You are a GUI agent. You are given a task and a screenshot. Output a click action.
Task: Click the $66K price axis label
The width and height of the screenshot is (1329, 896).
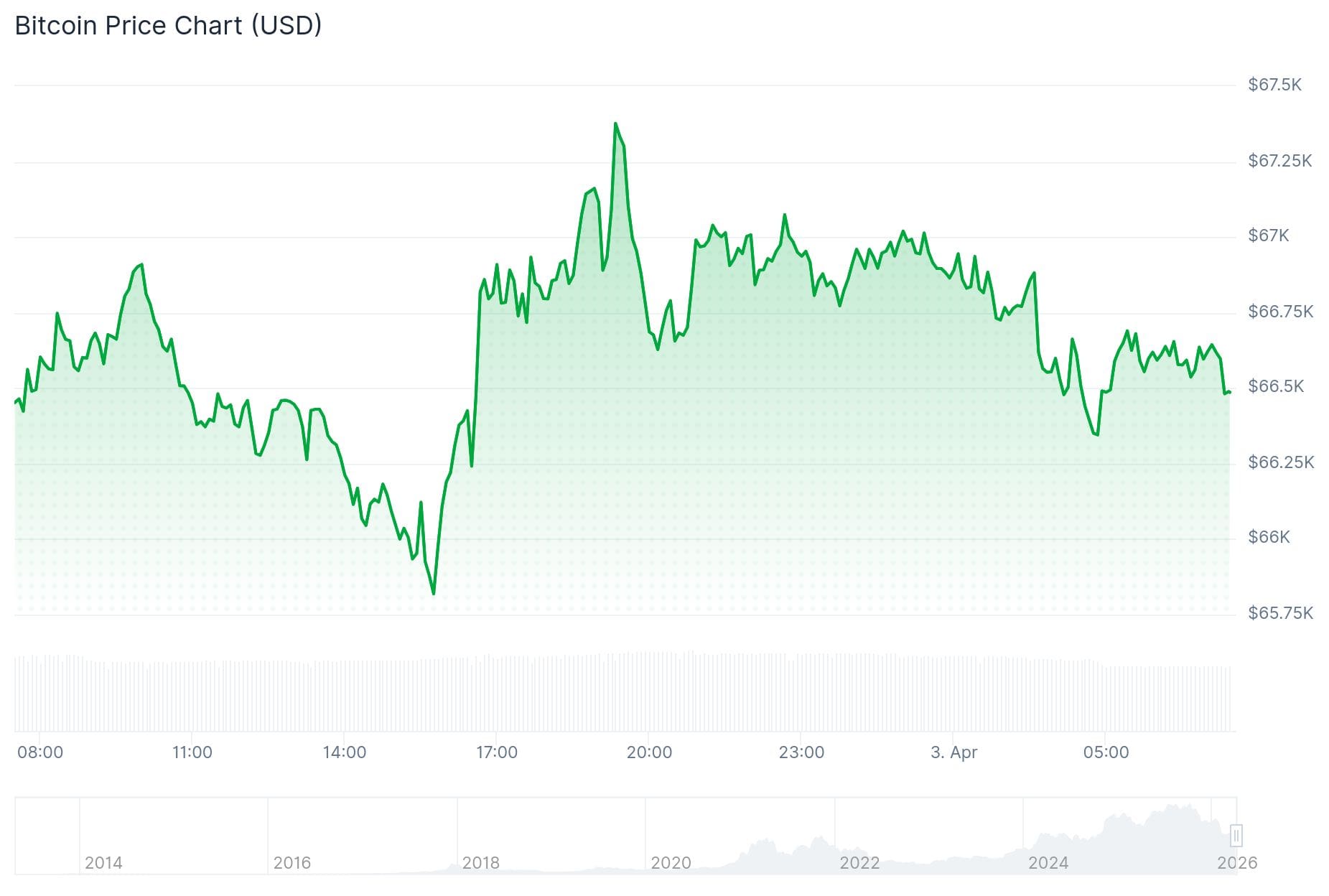(1269, 537)
